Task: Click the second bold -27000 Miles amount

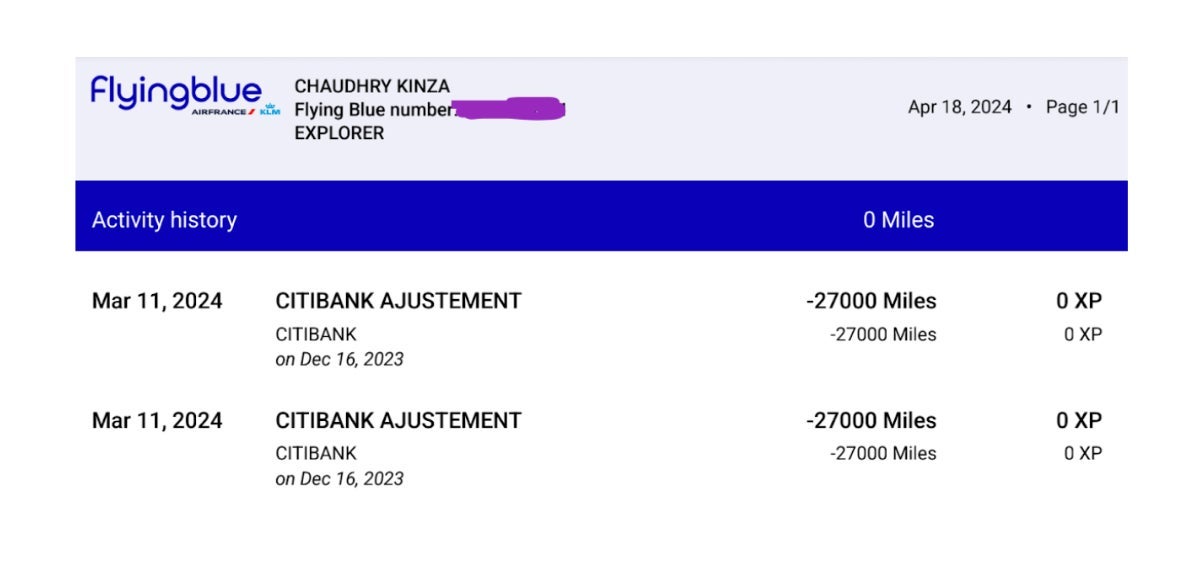Action: (x=871, y=420)
